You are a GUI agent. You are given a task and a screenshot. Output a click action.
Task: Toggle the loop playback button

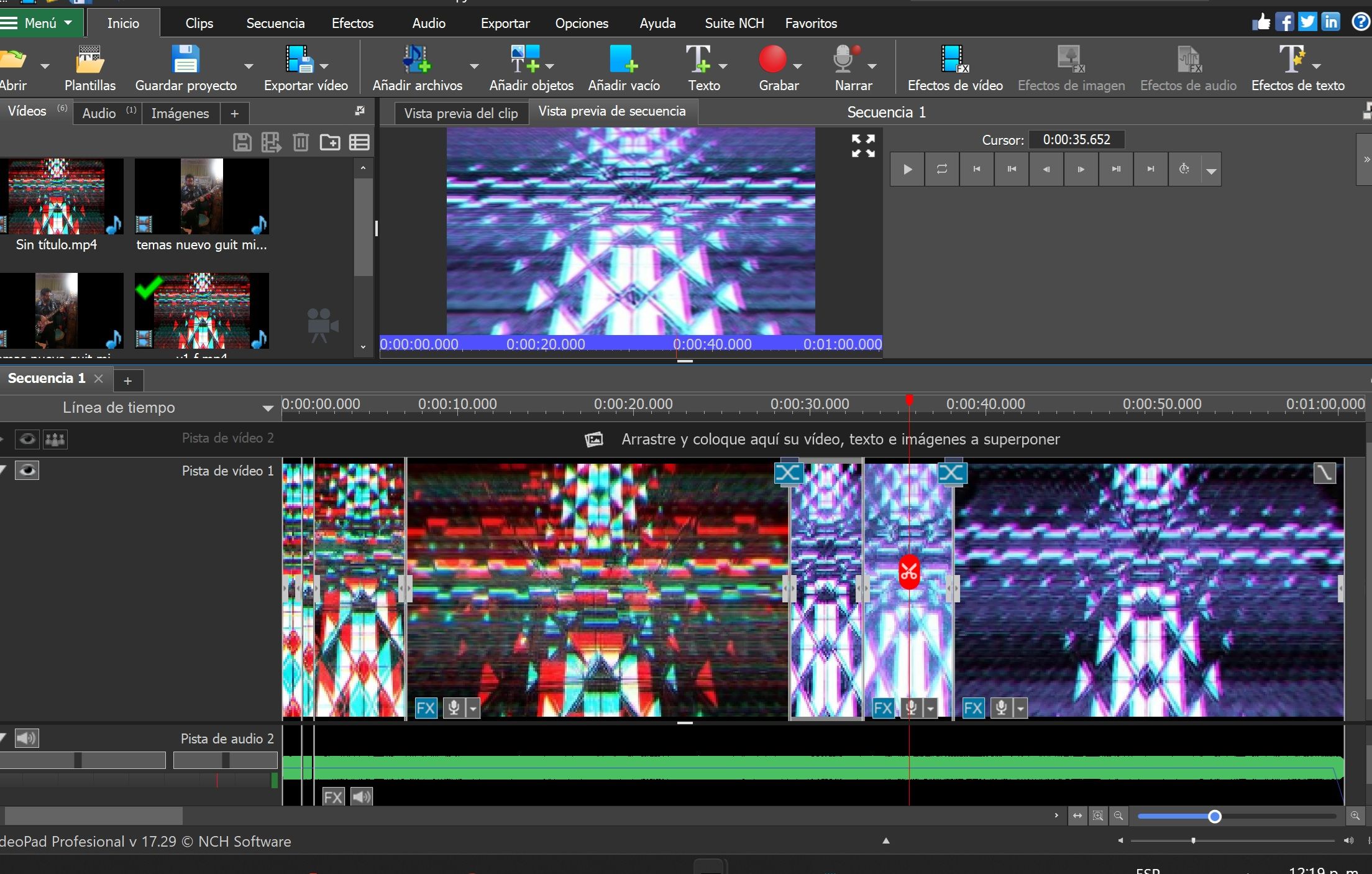[942, 169]
